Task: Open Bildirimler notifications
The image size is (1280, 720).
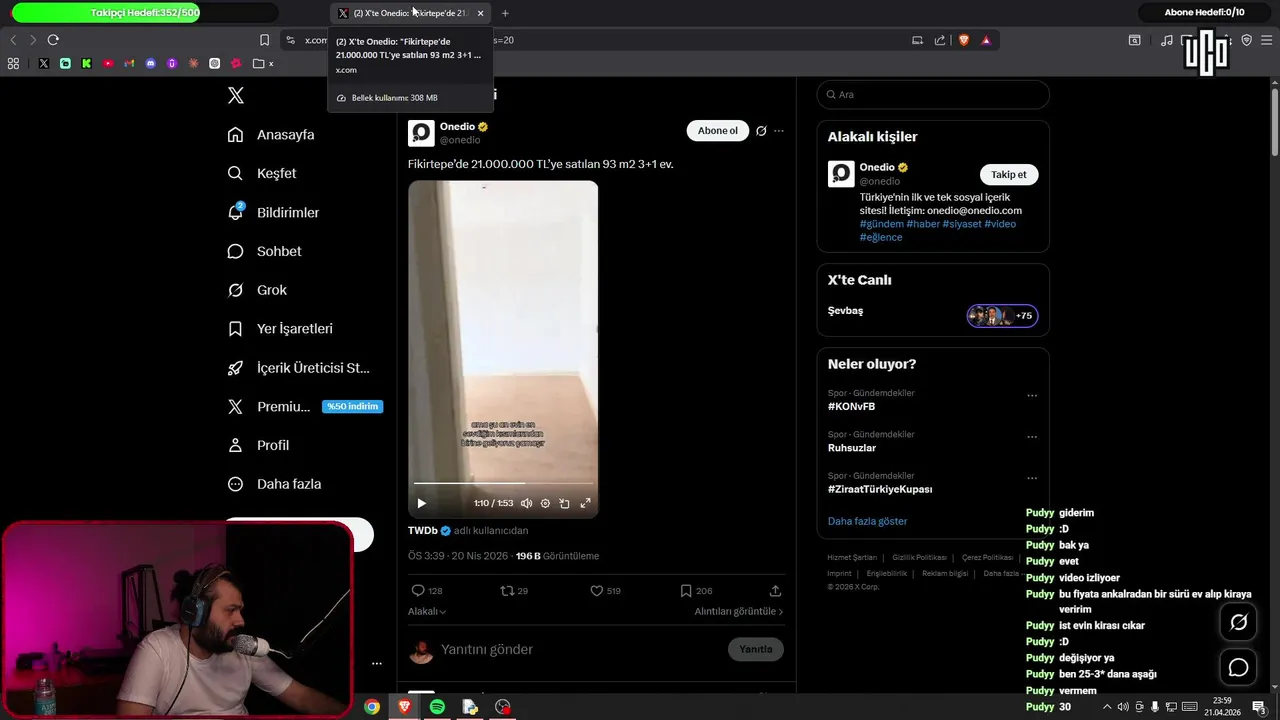Action: 273,212
